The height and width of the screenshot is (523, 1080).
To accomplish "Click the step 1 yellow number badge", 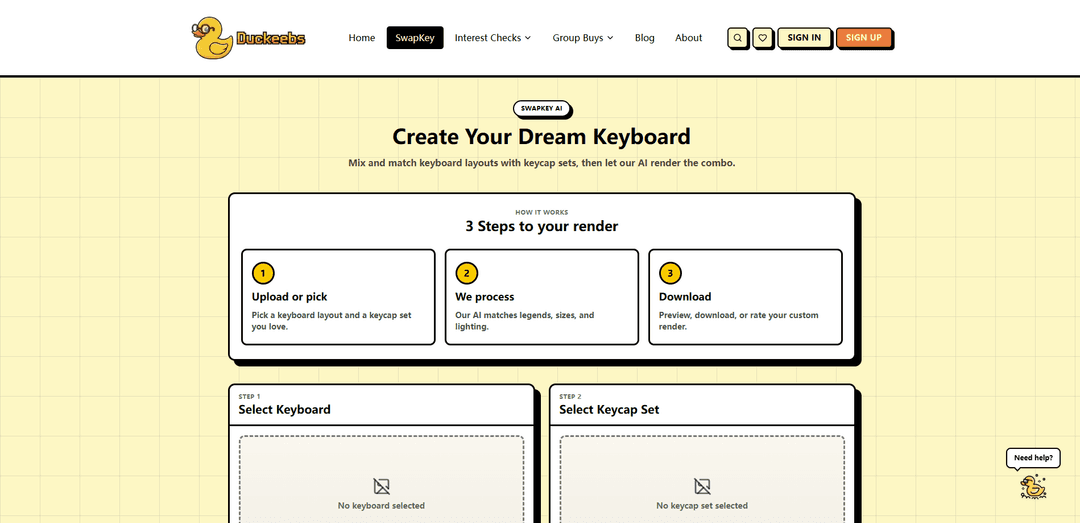I will (263, 273).
